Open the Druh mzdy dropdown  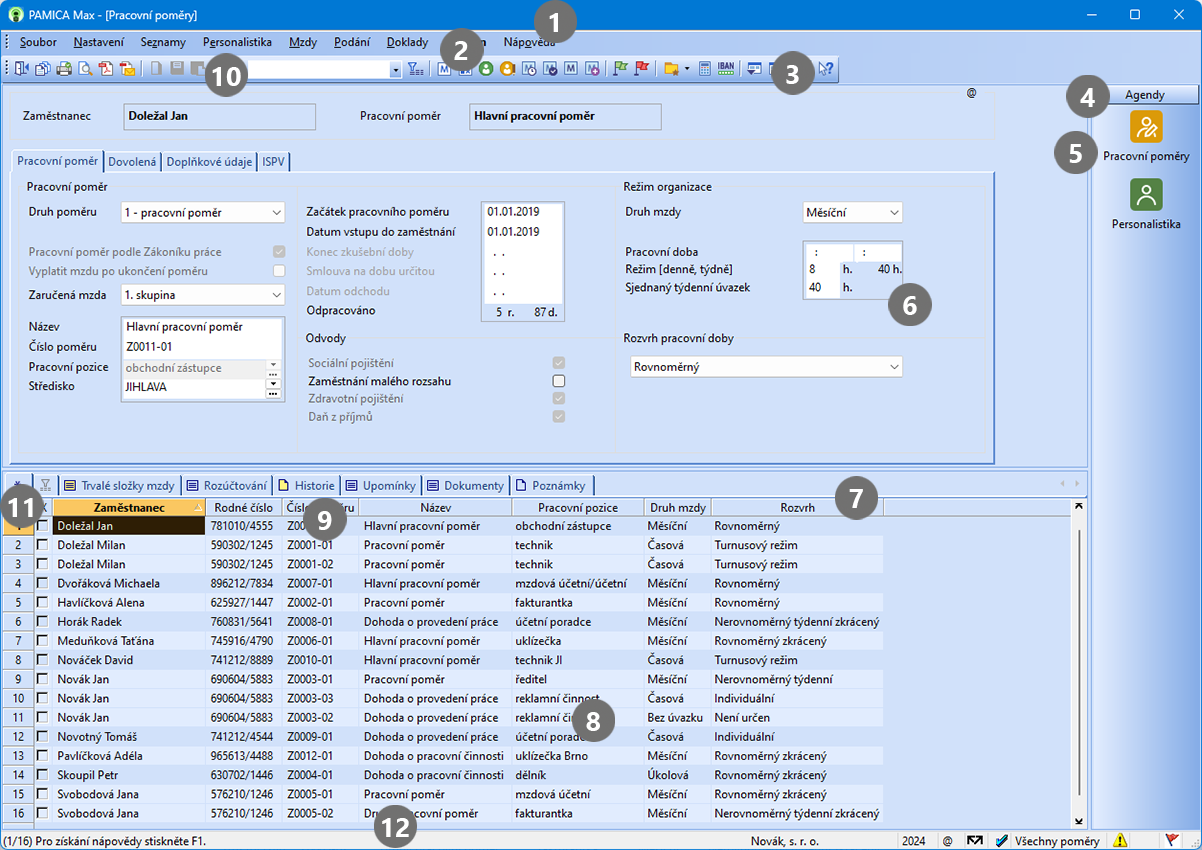(x=894, y=212)
